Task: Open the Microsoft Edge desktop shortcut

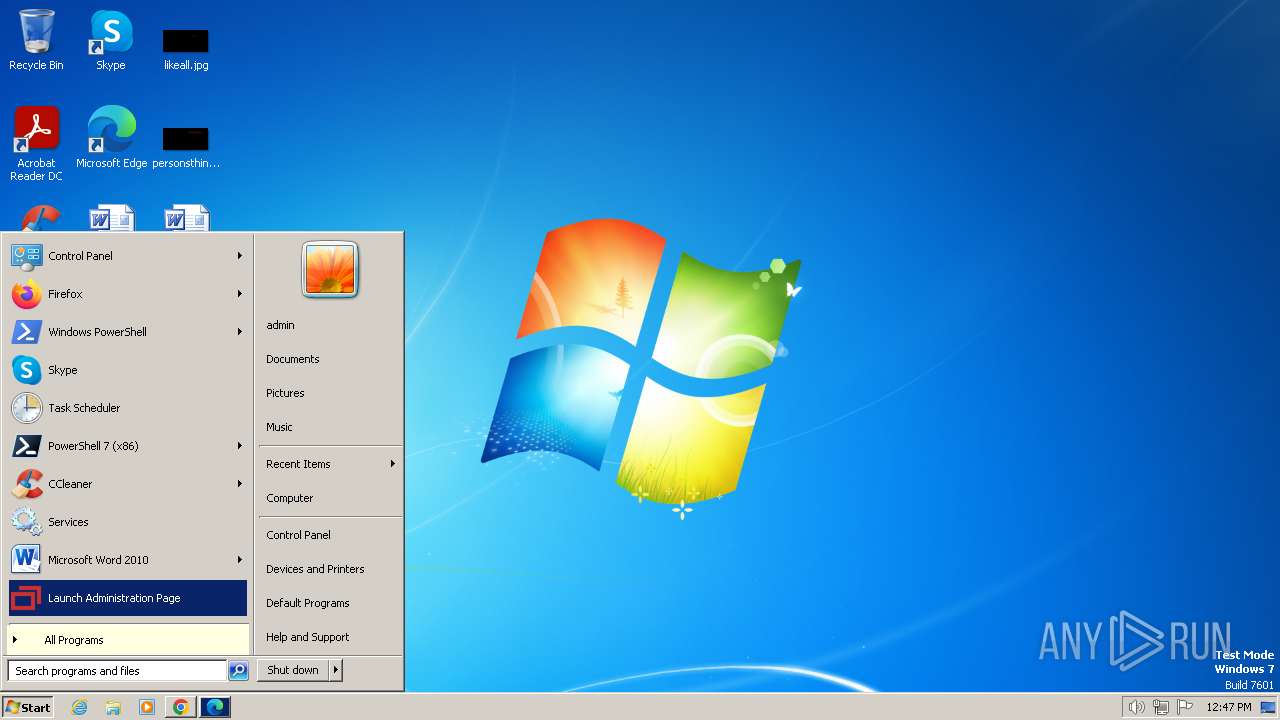Action: 111,137
